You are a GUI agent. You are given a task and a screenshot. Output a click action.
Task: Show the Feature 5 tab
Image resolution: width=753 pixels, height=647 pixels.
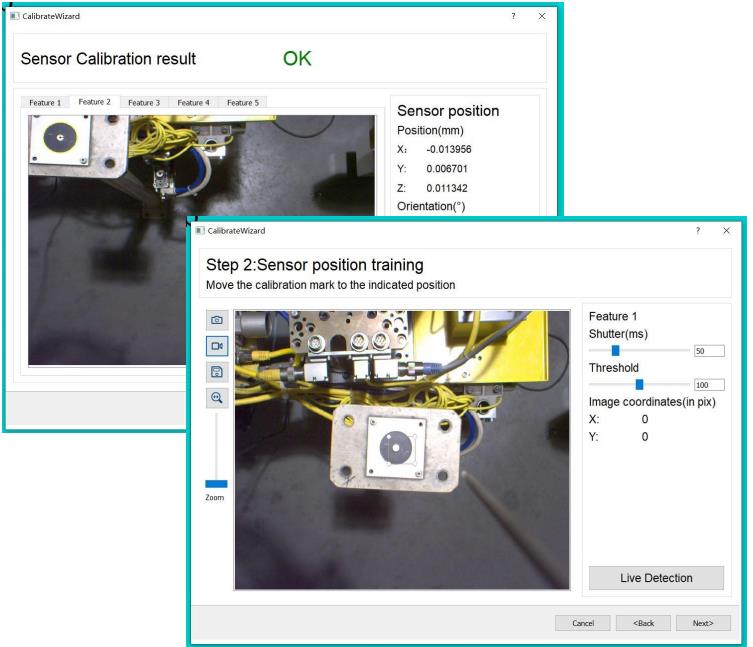(x=243, y=103)
